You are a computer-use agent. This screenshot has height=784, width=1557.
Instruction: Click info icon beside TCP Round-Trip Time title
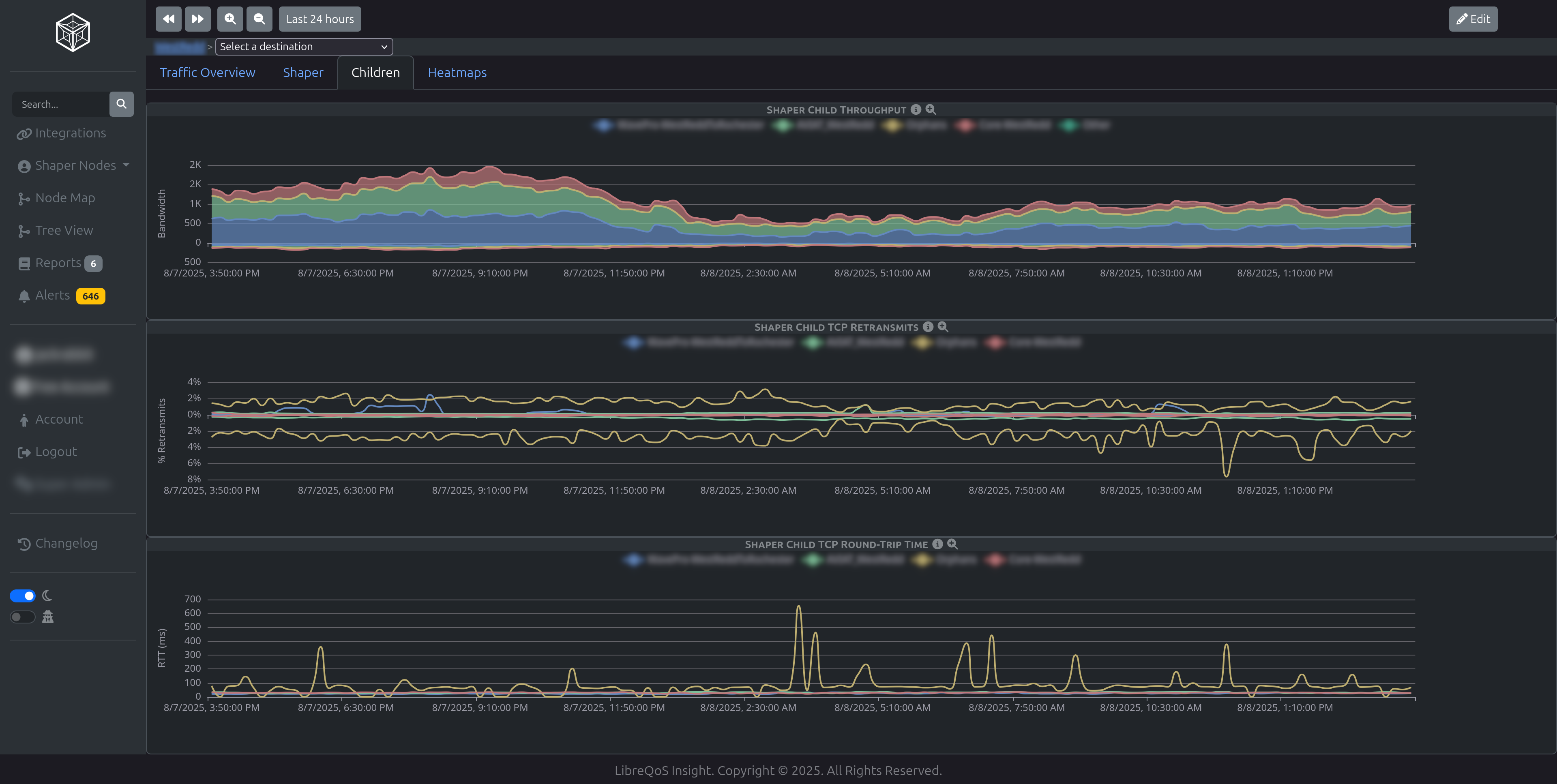[937, 544]
